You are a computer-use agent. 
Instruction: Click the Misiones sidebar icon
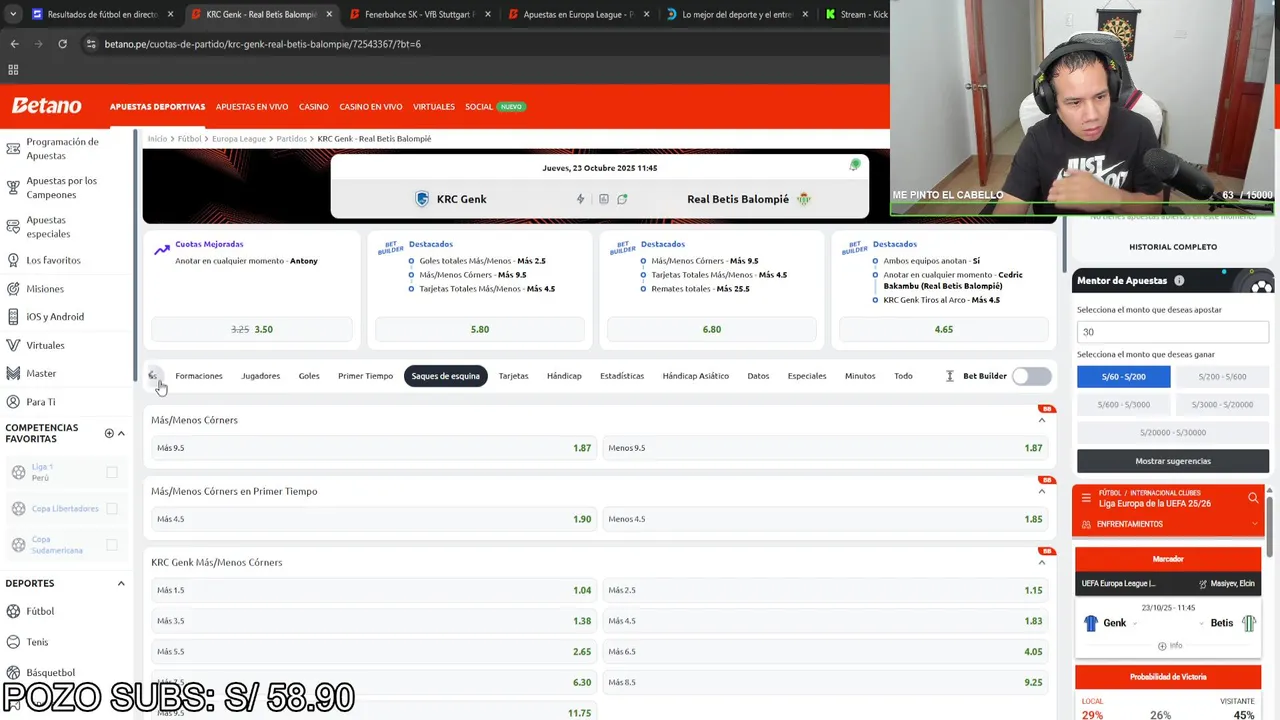coord(13,289)
